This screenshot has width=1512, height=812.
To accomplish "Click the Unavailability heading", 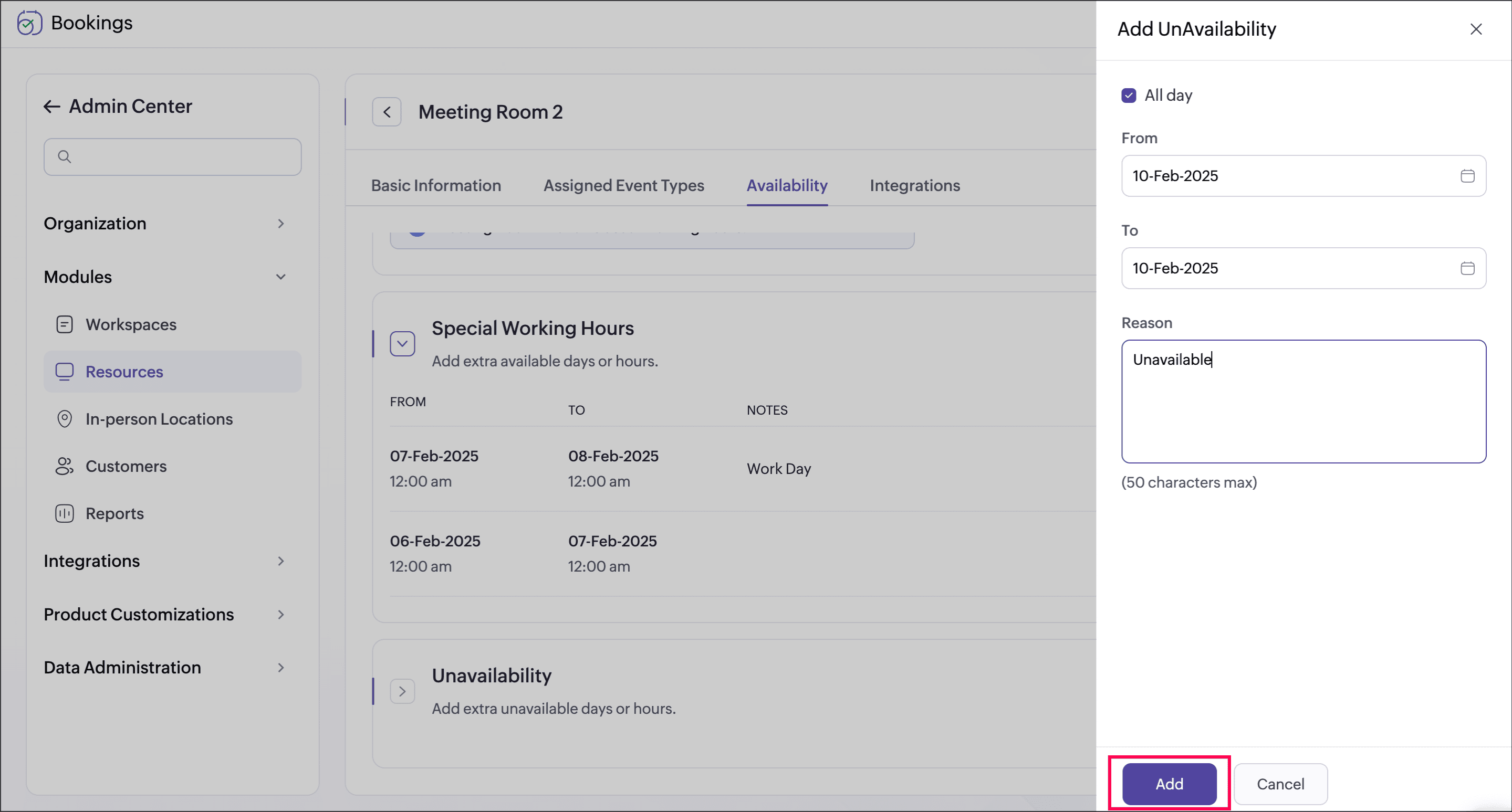I will tap(491, 676).
